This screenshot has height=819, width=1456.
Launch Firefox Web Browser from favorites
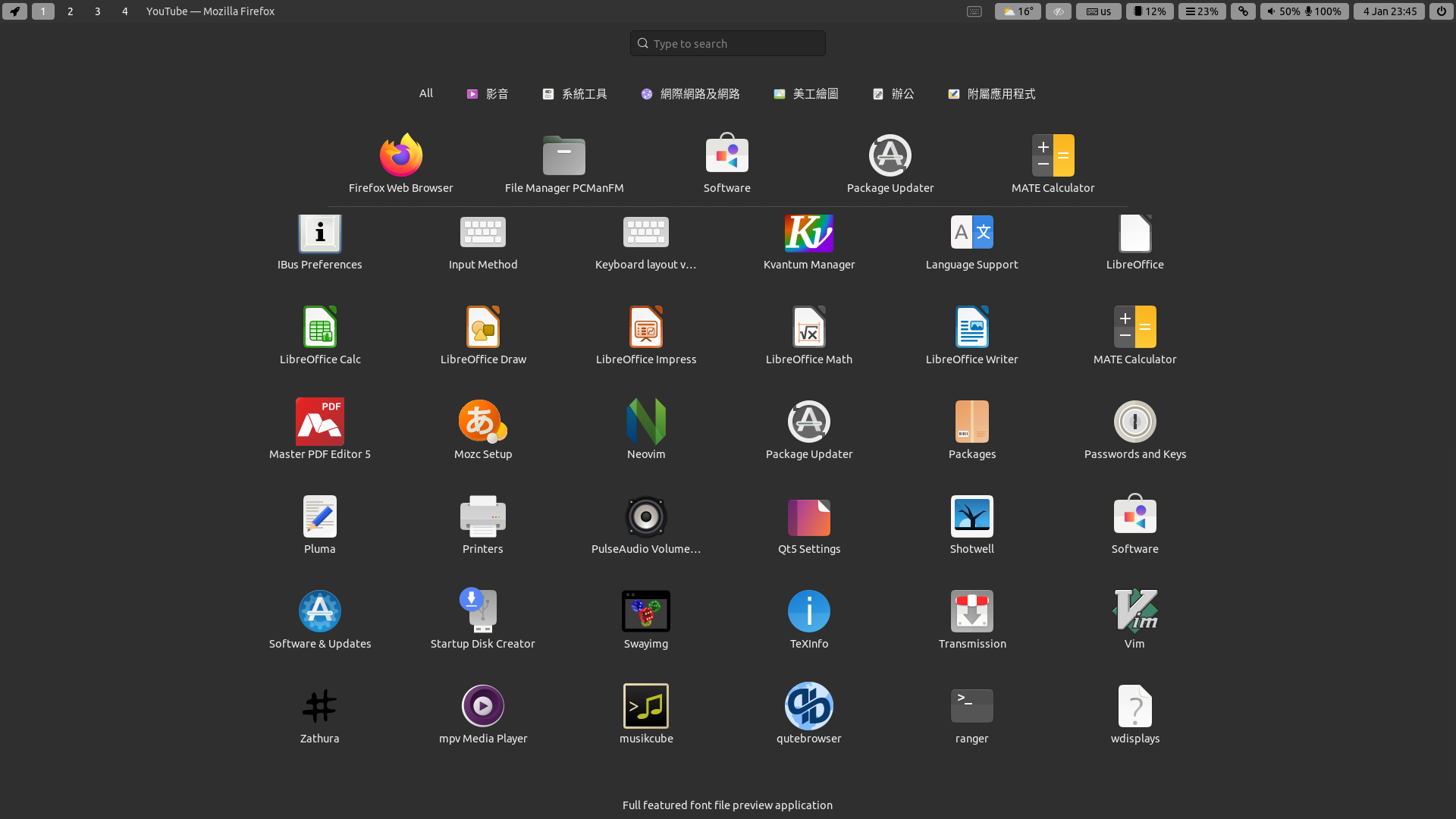pos(400,164)
